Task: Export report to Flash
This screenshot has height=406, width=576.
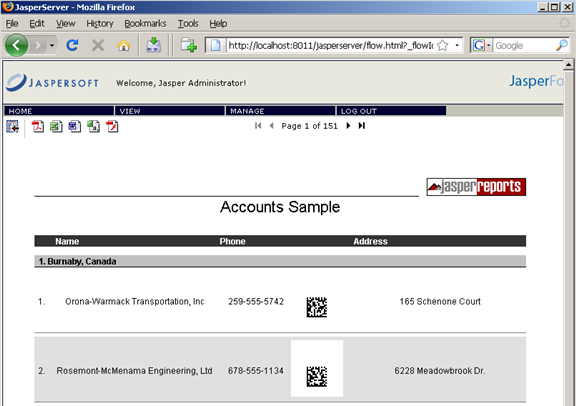Action: coord(112,126)
